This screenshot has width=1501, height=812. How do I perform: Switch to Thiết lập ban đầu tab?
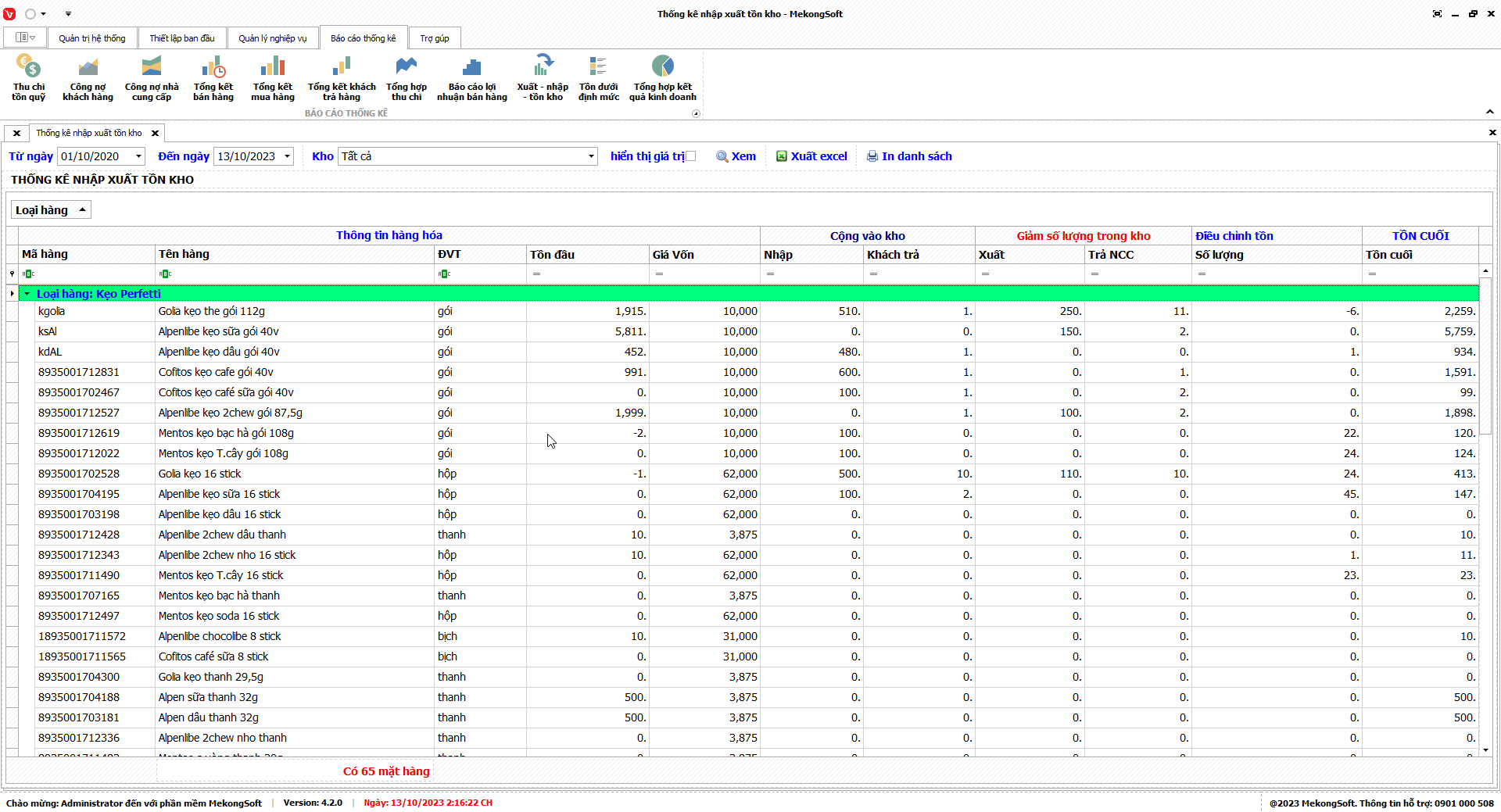point(182,38)
